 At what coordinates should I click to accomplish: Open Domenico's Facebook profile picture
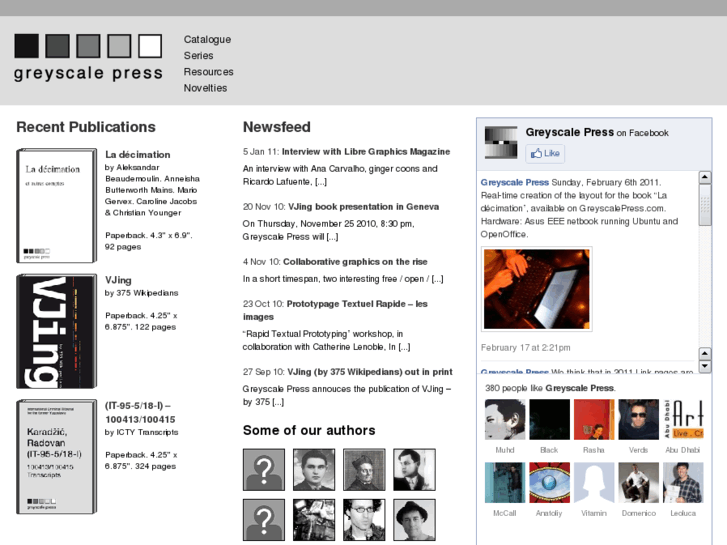coord(638,482)
